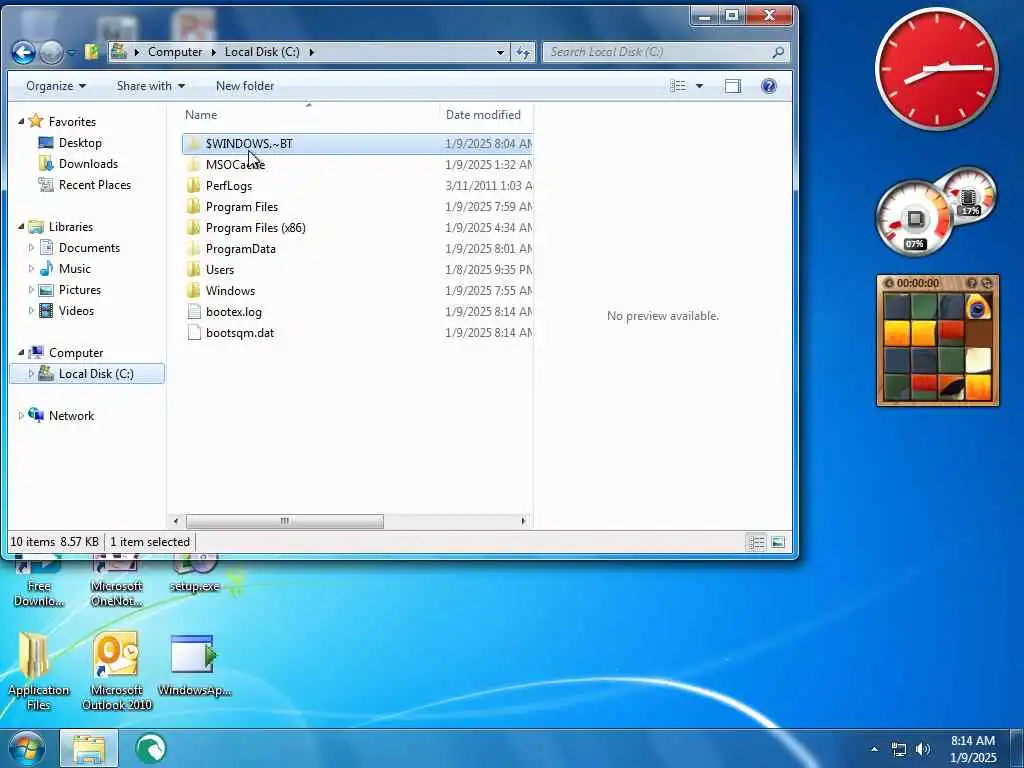Select Network in navigation pane

point(71,416)
